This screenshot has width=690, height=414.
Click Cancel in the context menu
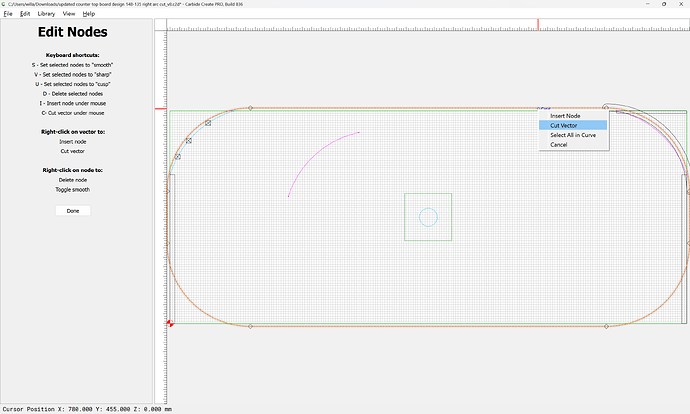559,144
